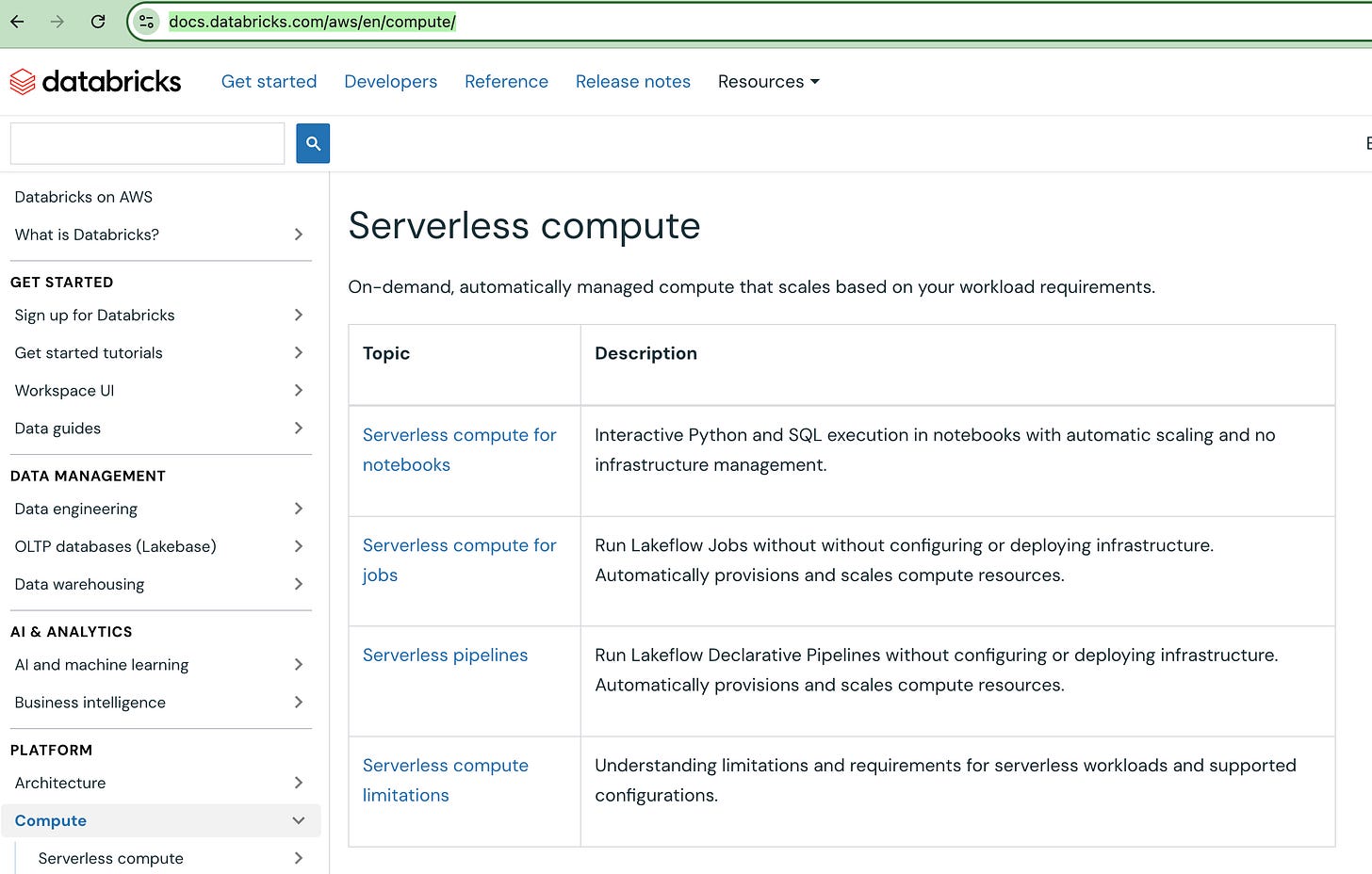Open site information icon in address bar
The height and width of the screenshot is (874, 1372).
[x=146, y=22]
